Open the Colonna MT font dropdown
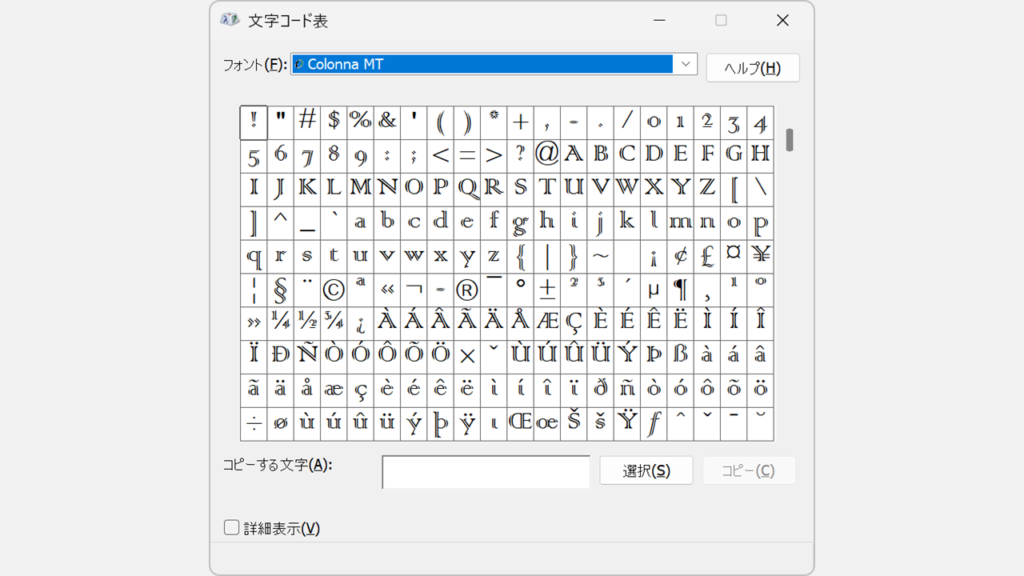This screenshot has height=576, width=1024. coord(686,64)
